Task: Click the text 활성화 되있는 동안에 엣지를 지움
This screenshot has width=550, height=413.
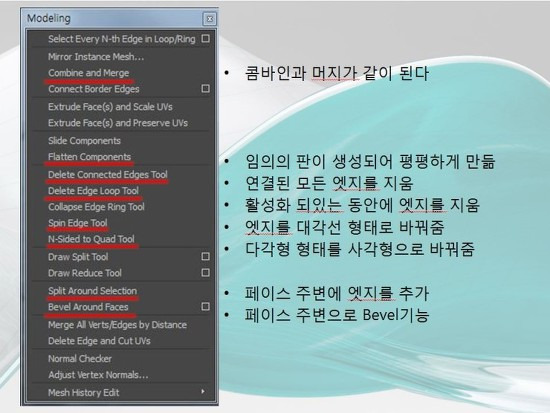Action: [362, 205]
